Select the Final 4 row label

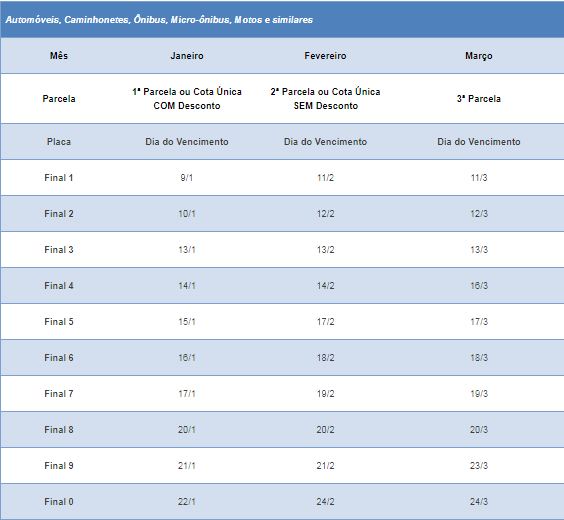tap(59, 286)
